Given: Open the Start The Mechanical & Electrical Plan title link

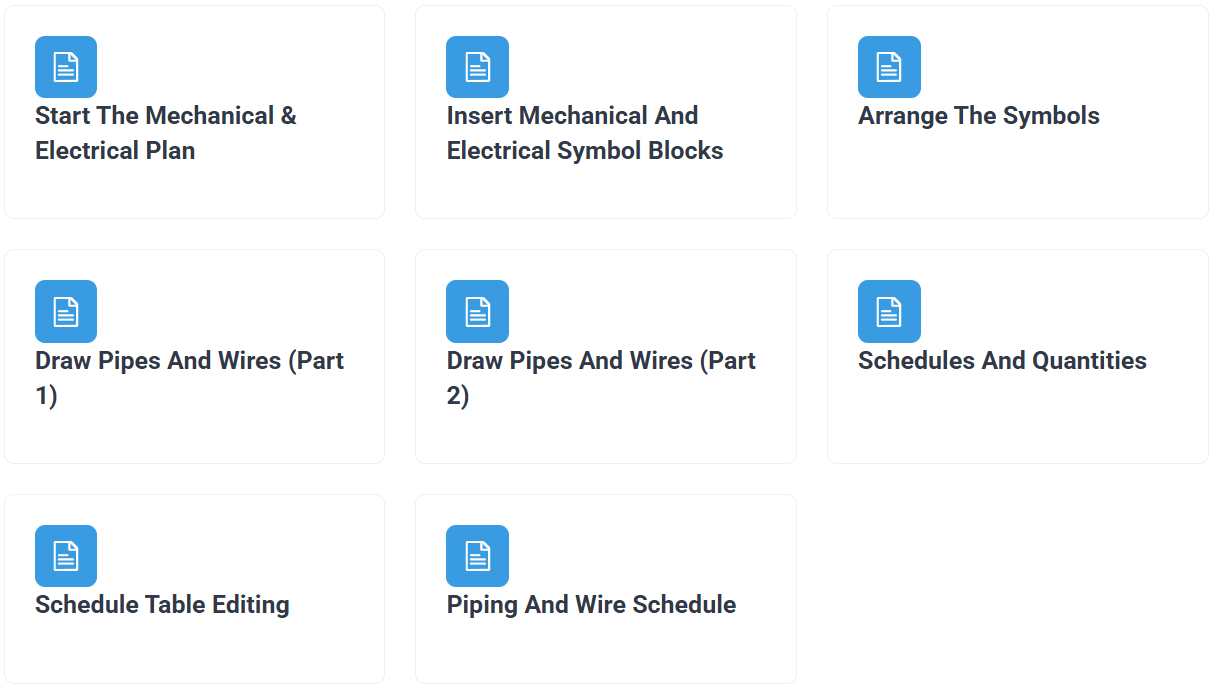Looking at the screenshot, I should click(x=166, y=133).
